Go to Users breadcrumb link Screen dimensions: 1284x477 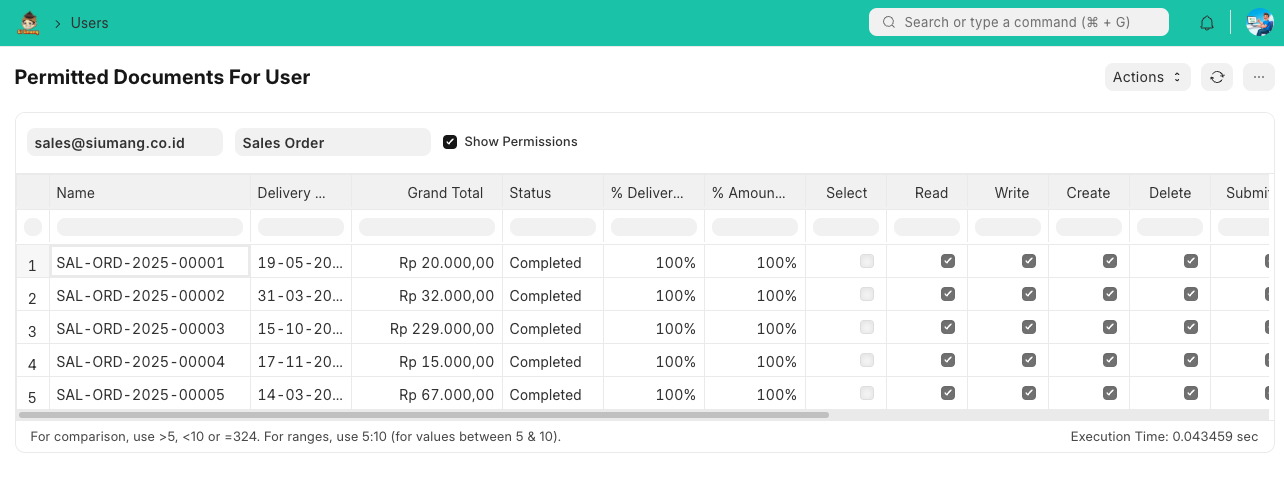89,23
